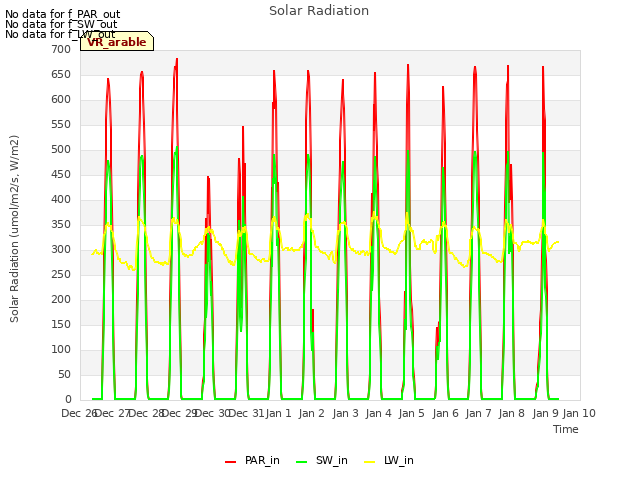Click the VR_arable annotation box
The image size is (640, 480).
point(117,42)
